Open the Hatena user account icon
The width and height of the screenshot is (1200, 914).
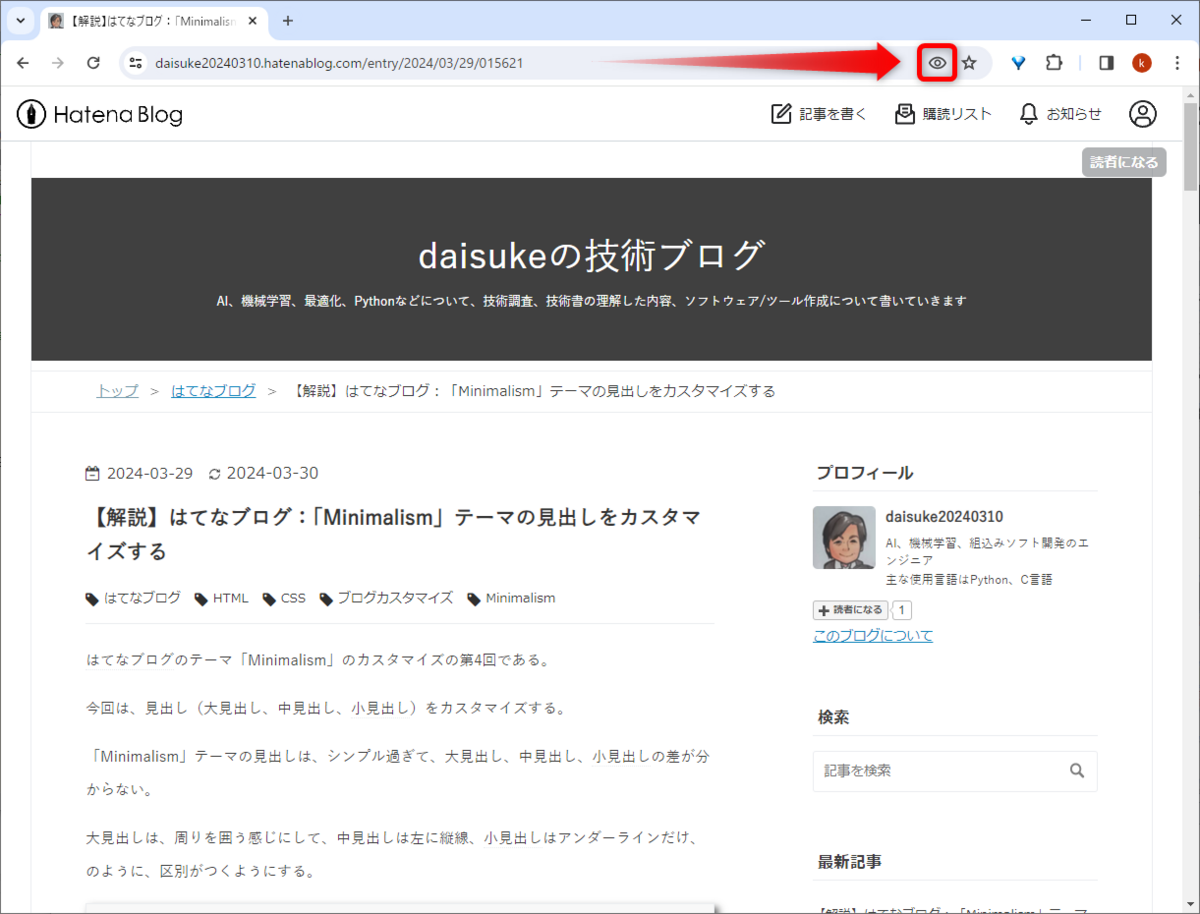(1142, 114)
